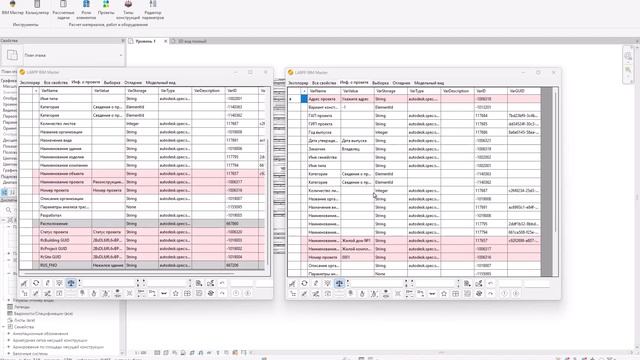Select the IfcBuilding GUID row in left window
Screen dimensions: 640x360
149,240
